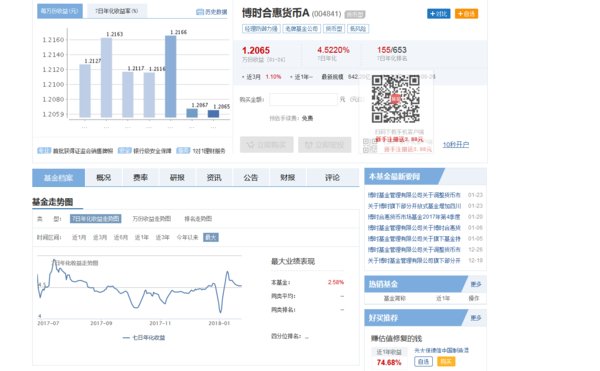This screenshot has height=371, width=600.
Task: Click the dark blue 1.2065 bar
Action: (214, 114)
